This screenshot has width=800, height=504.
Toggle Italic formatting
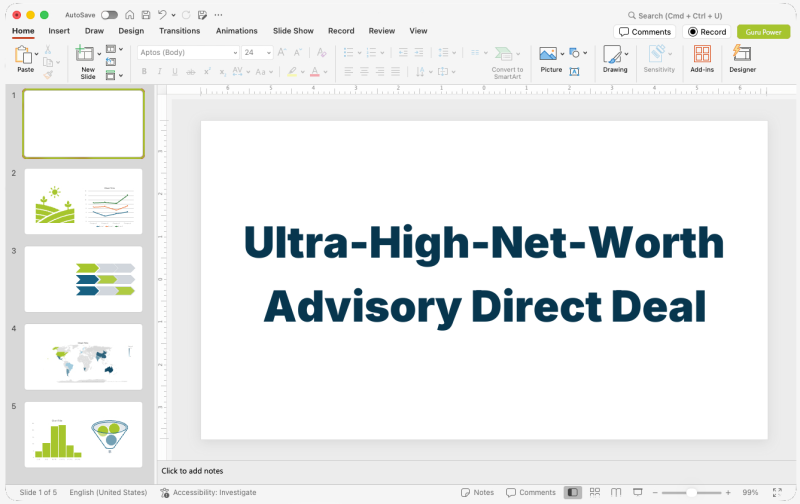(160, 72)
